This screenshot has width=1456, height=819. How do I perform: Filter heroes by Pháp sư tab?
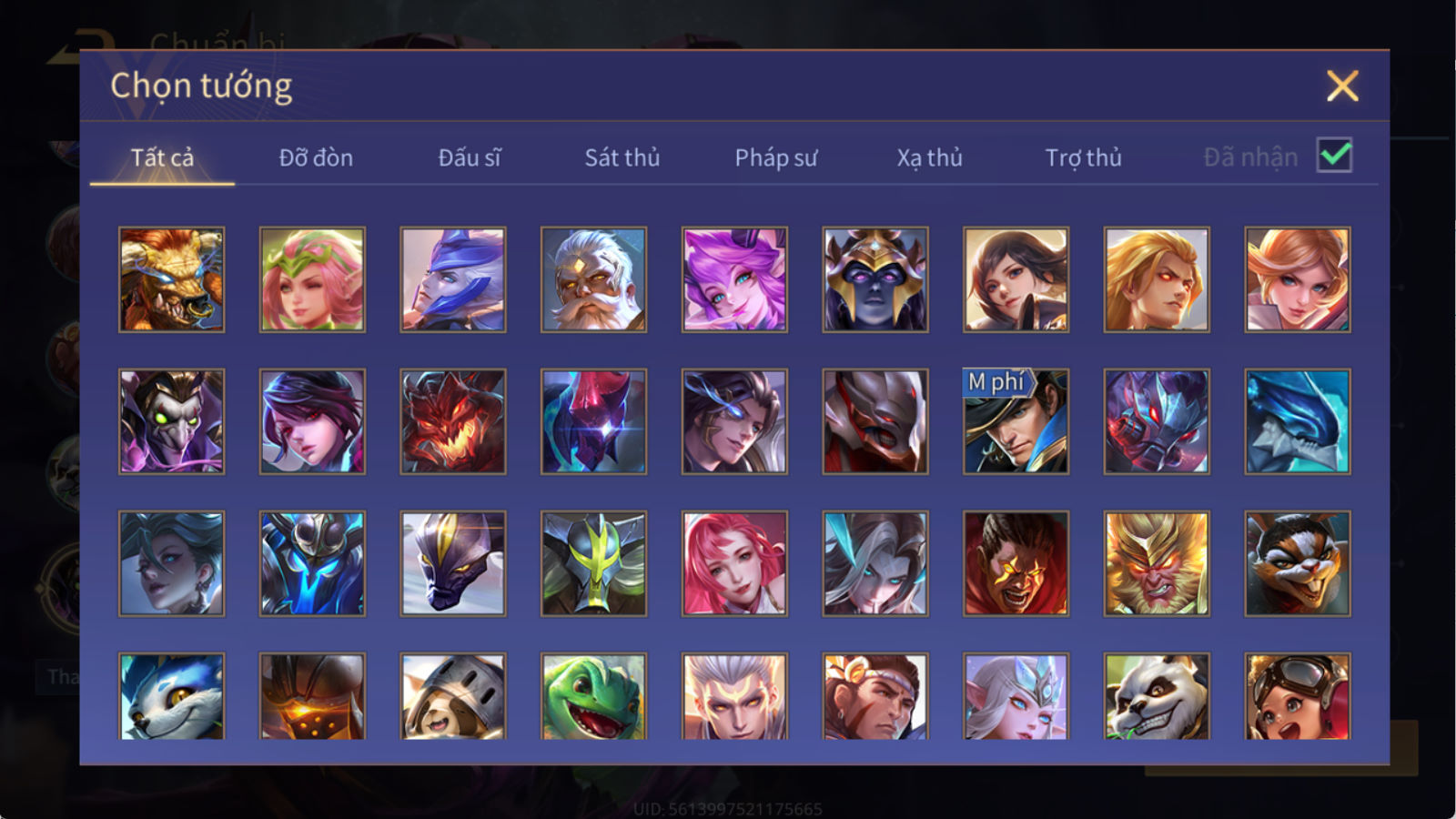[x=776, y=158]
